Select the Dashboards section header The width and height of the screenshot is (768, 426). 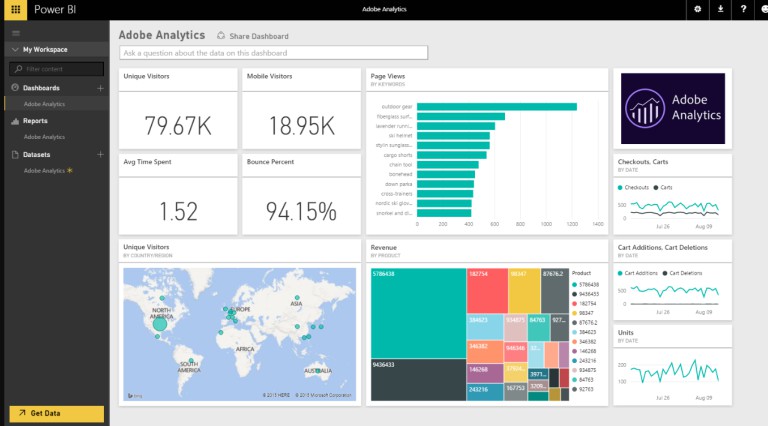tap(41, 88)
